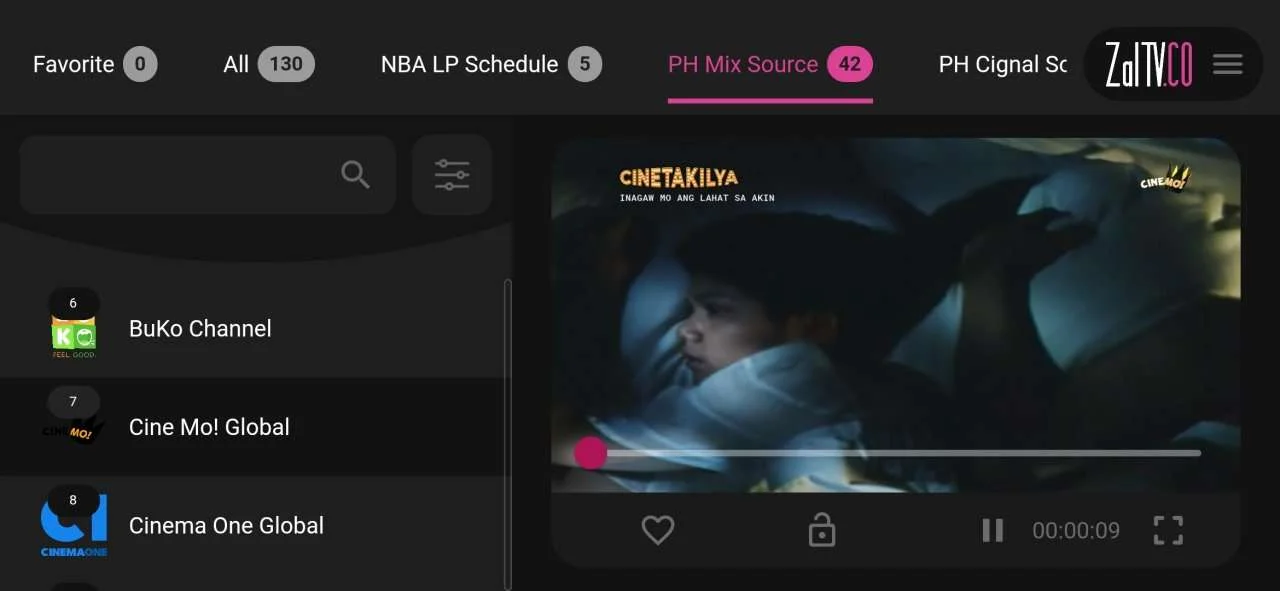Viewport: 1280px width, 591px height.
Task: Pause the video playback
Action: click(x=992, y=530)
